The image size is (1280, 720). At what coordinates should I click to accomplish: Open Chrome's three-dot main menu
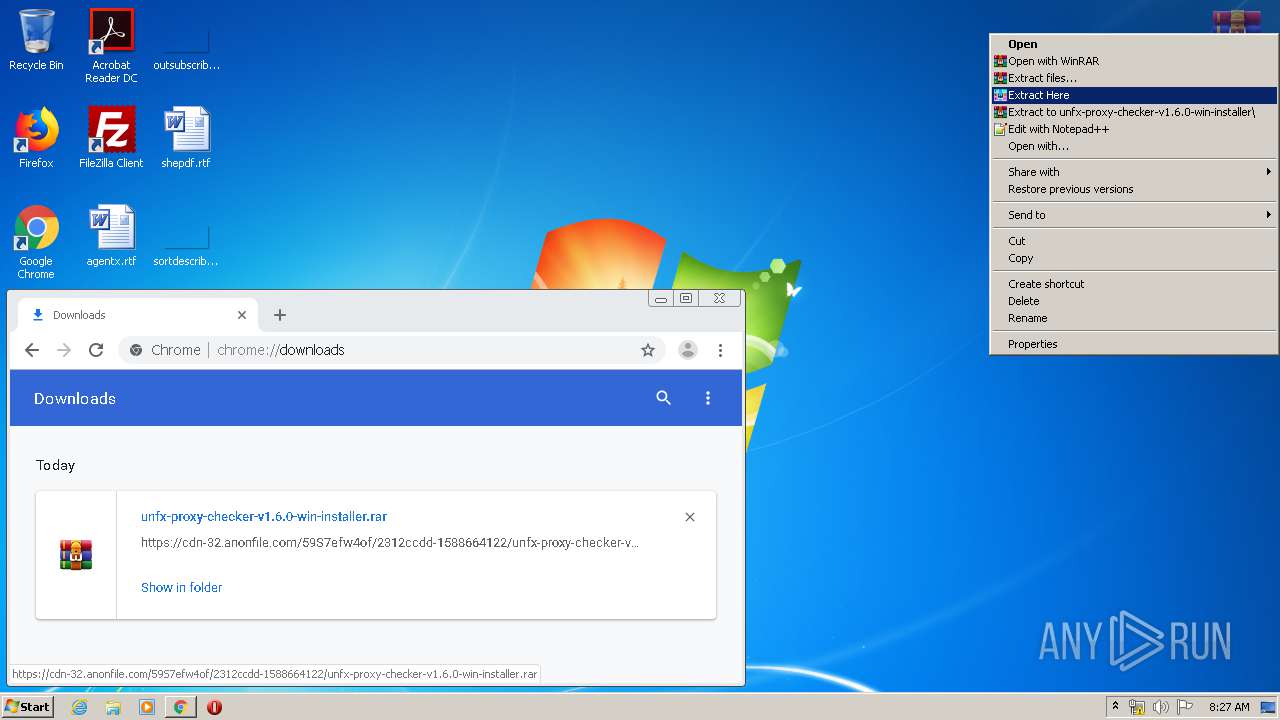[x=720, y=350]
